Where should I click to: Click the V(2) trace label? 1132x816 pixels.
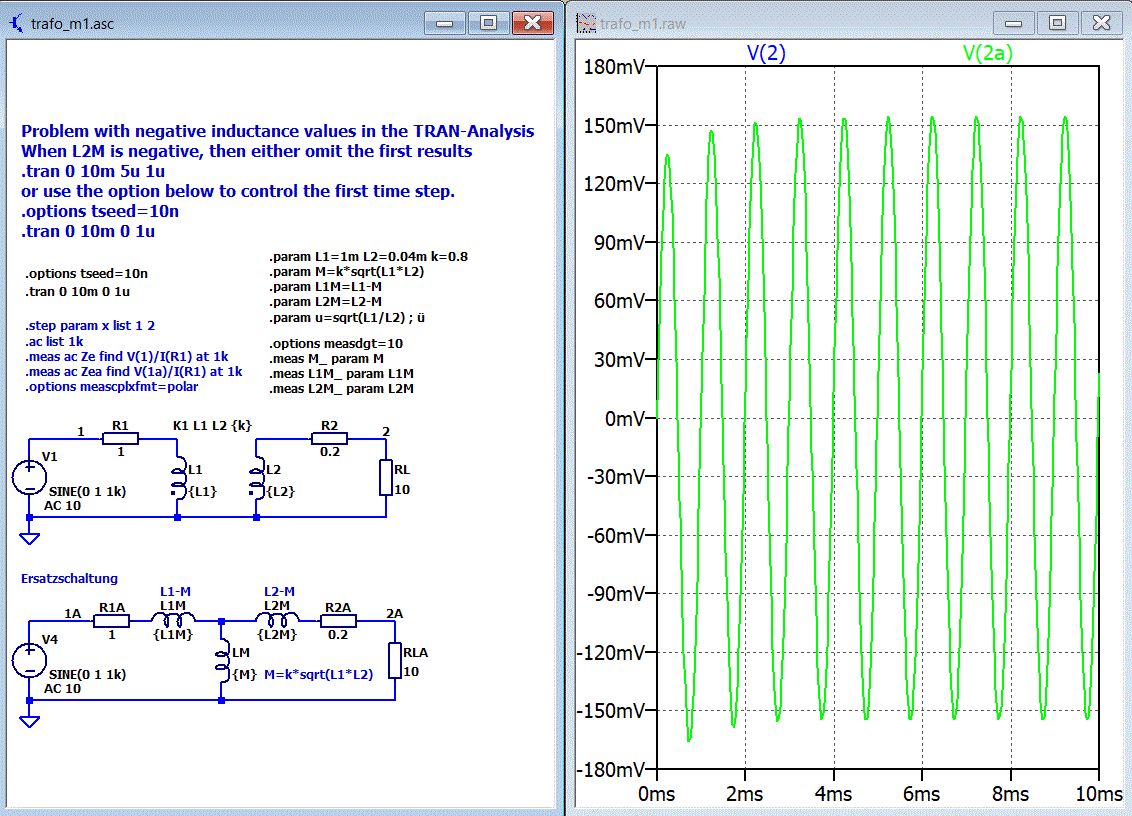(766, 54)
